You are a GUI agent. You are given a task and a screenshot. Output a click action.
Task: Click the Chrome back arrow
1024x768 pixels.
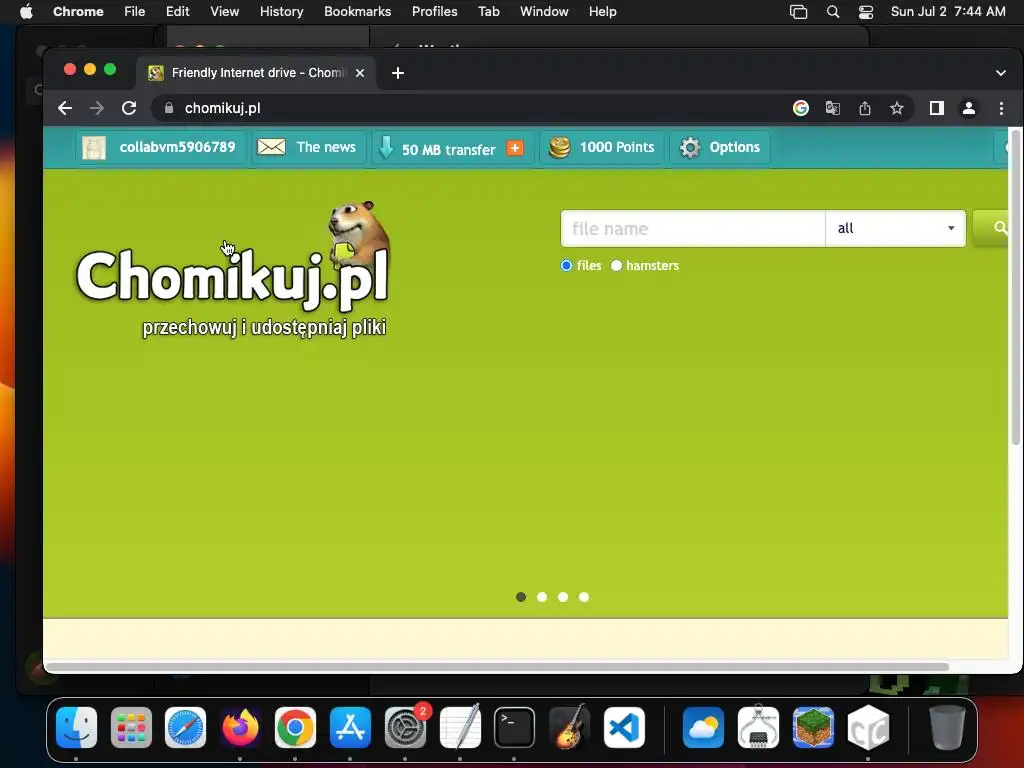coord(65,108)
